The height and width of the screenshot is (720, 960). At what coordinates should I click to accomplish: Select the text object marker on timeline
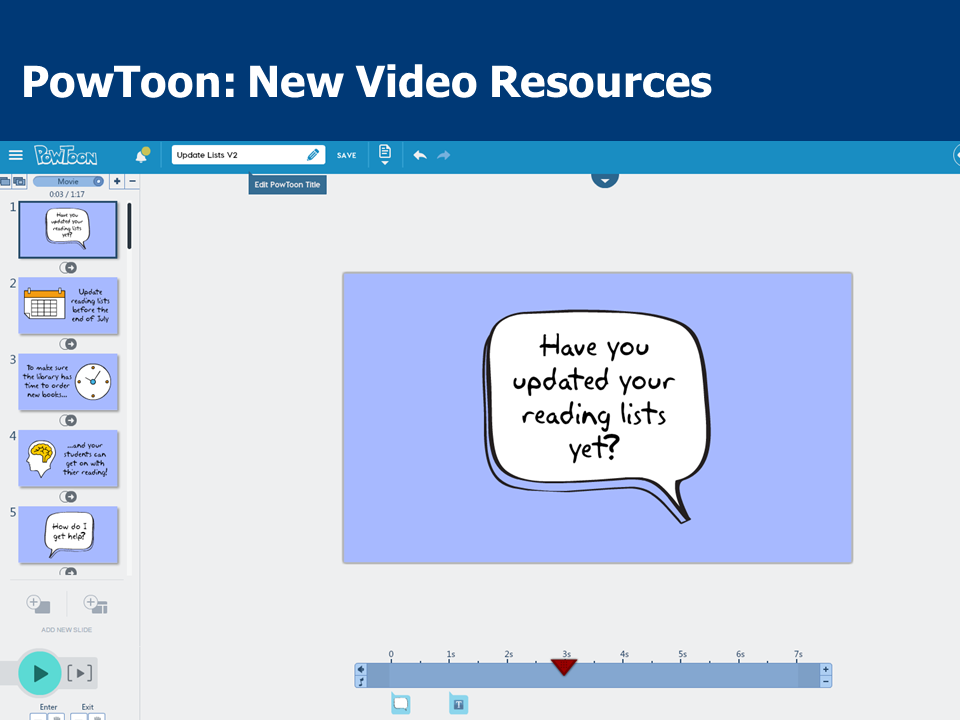(459, 704)
